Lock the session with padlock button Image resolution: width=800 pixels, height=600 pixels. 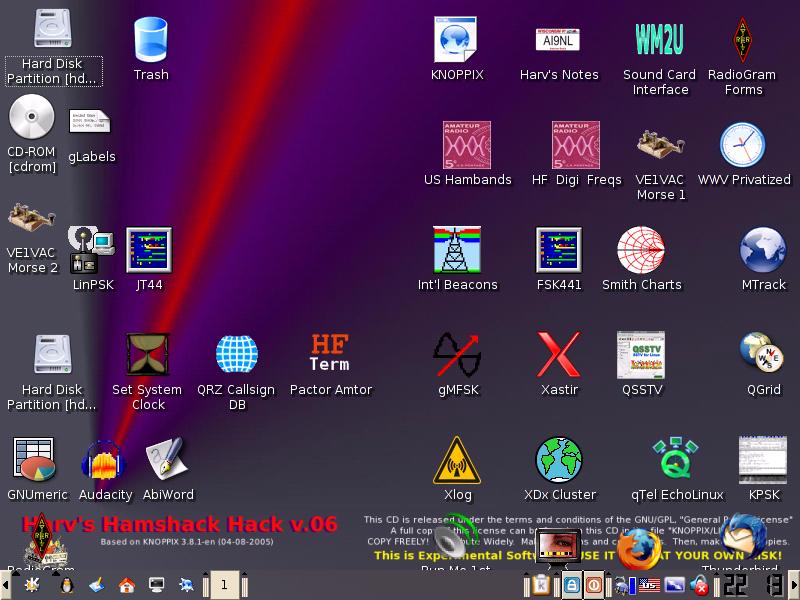coord(571,585)
